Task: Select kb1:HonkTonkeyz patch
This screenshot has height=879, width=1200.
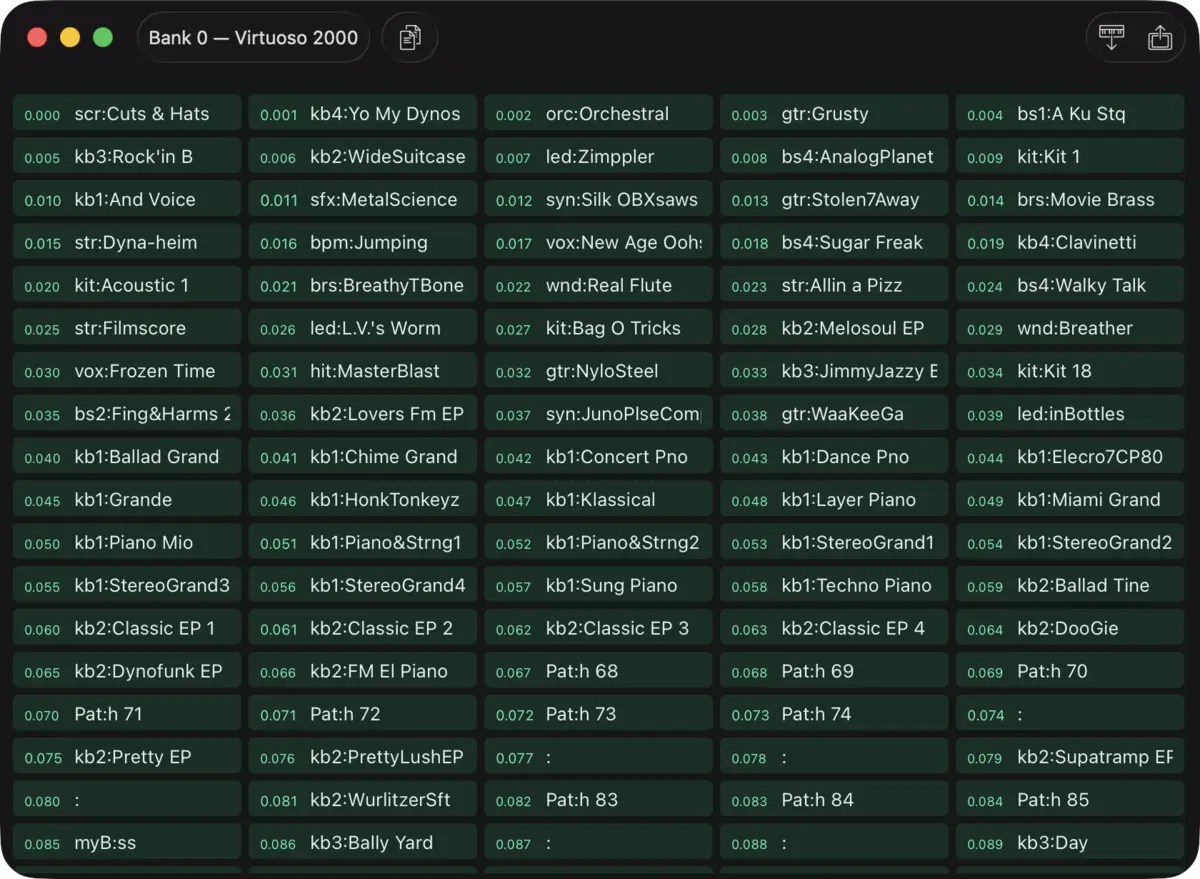Action: (363, 500)
